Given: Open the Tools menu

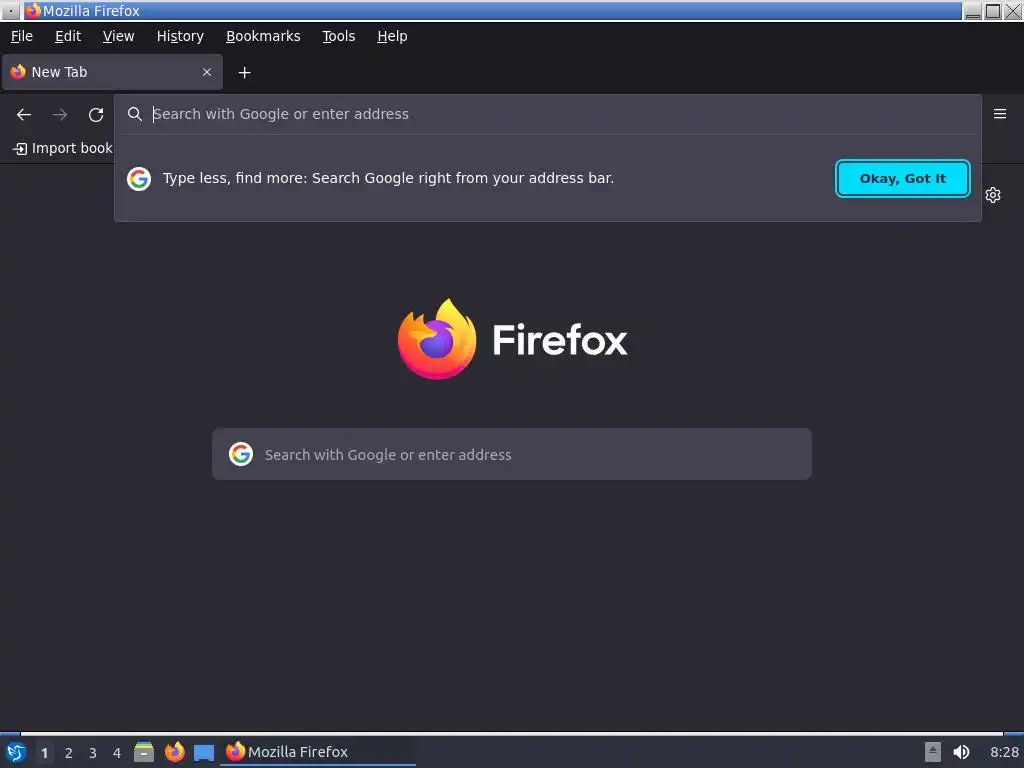Looking at the screenshot, I should [338, 37].
